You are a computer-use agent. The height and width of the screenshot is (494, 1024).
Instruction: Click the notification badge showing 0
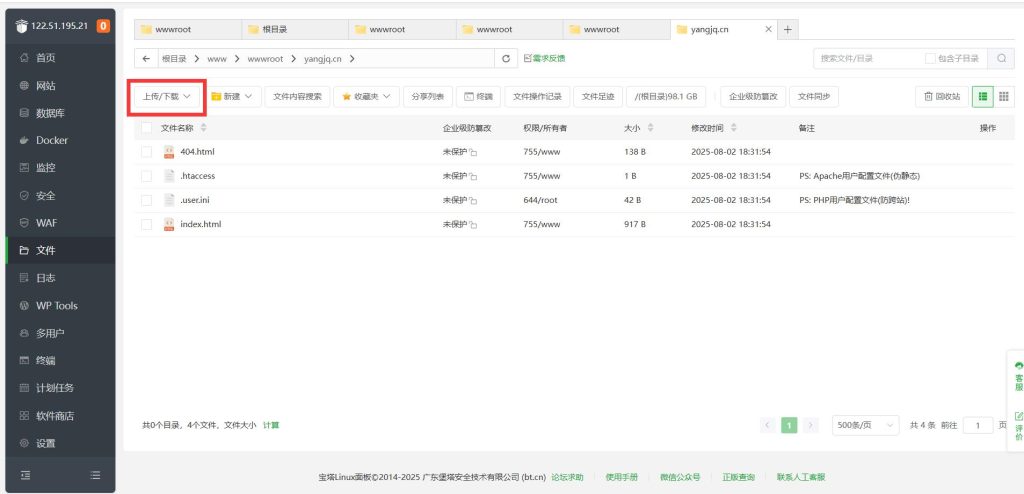tap(103, 26)
